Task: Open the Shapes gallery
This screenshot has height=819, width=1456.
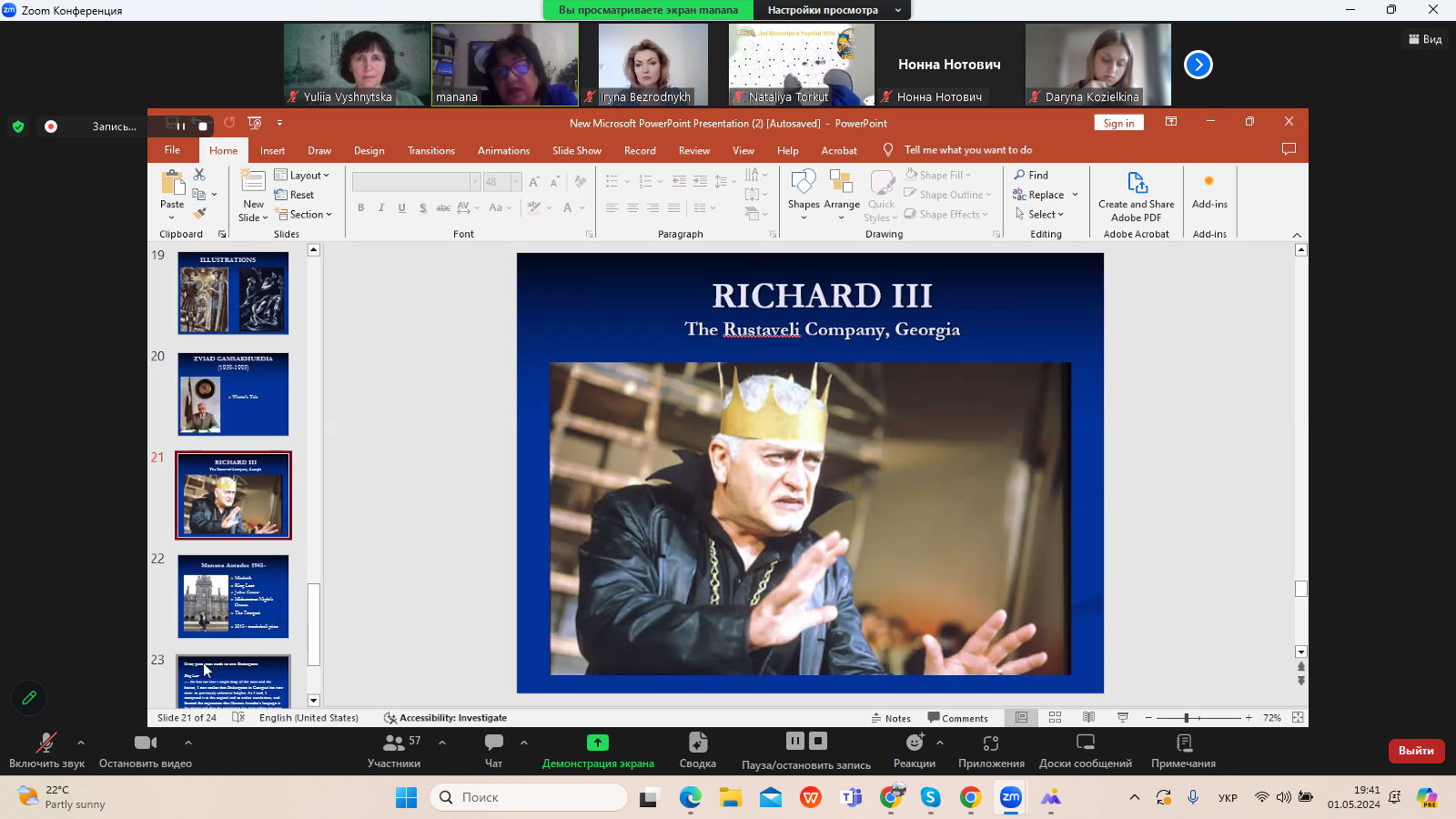Action: [804, 187]
